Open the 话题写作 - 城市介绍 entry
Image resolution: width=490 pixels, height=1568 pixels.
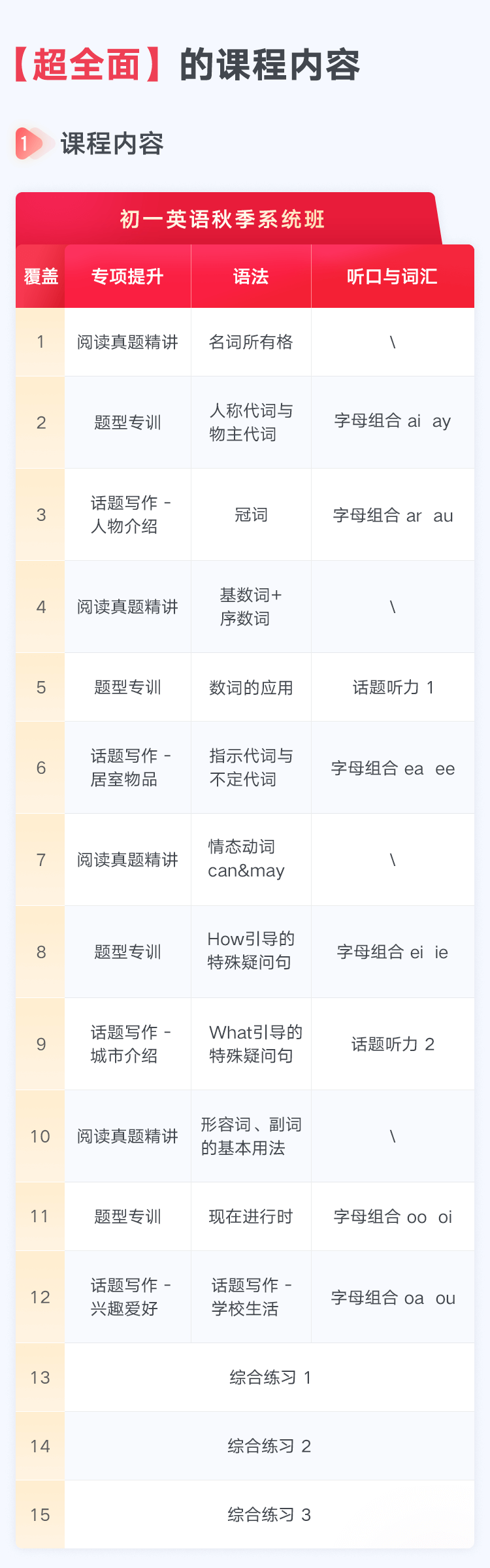[127, 1044]
